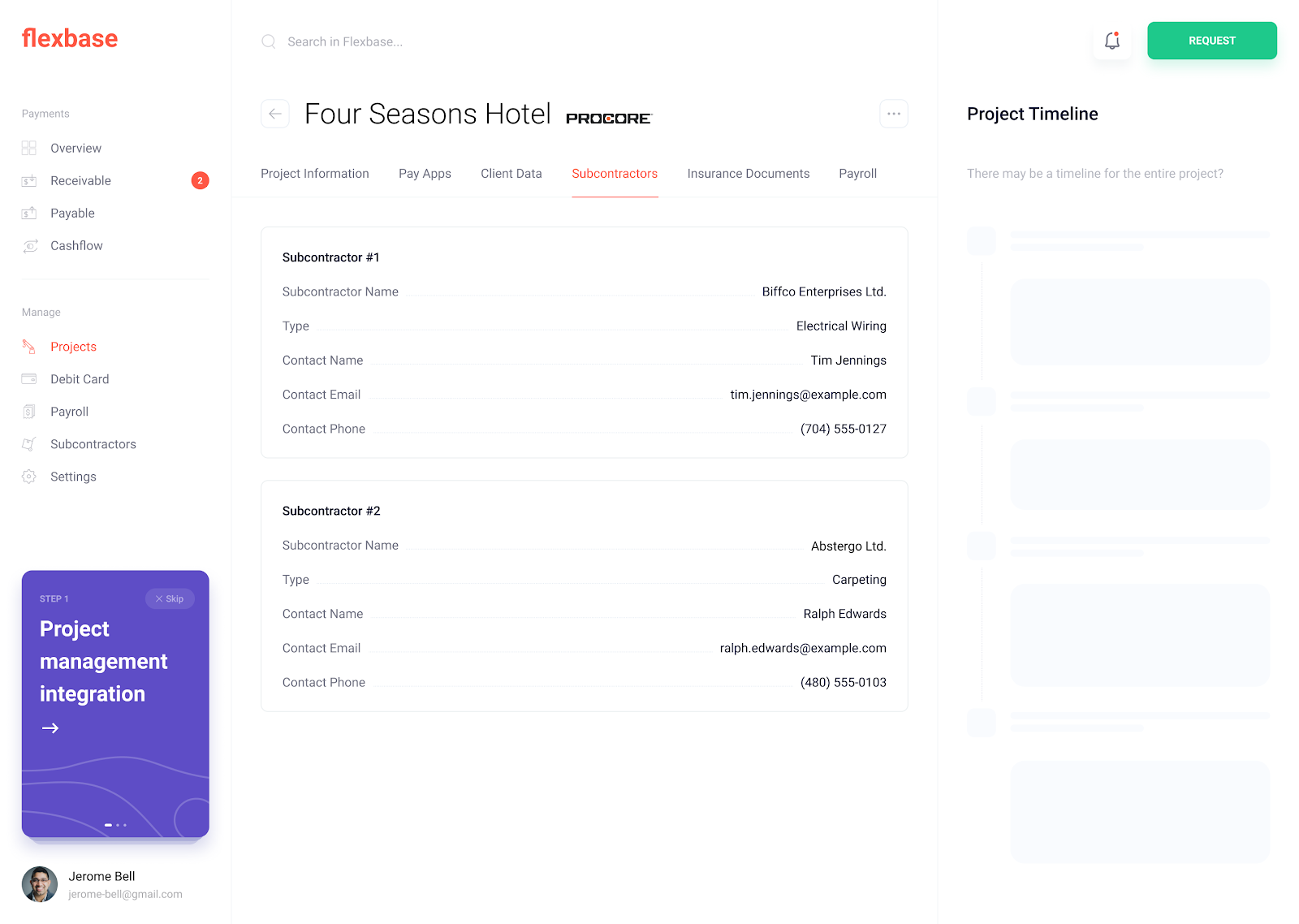This screenshot has height=924, width=1299.
Task: Click the arrow on integration card
Action: (x=50, y=728)
